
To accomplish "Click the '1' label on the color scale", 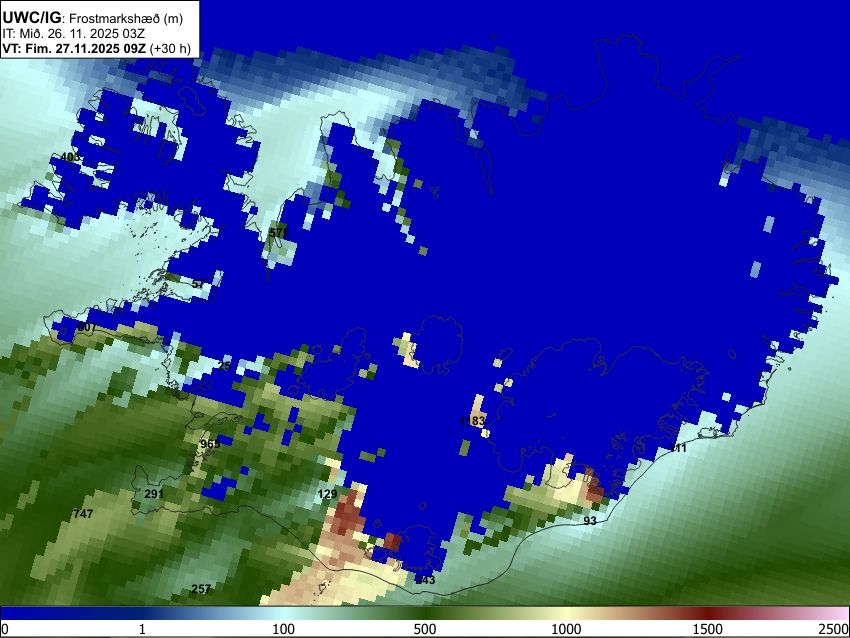I will (x=142, y=629).
